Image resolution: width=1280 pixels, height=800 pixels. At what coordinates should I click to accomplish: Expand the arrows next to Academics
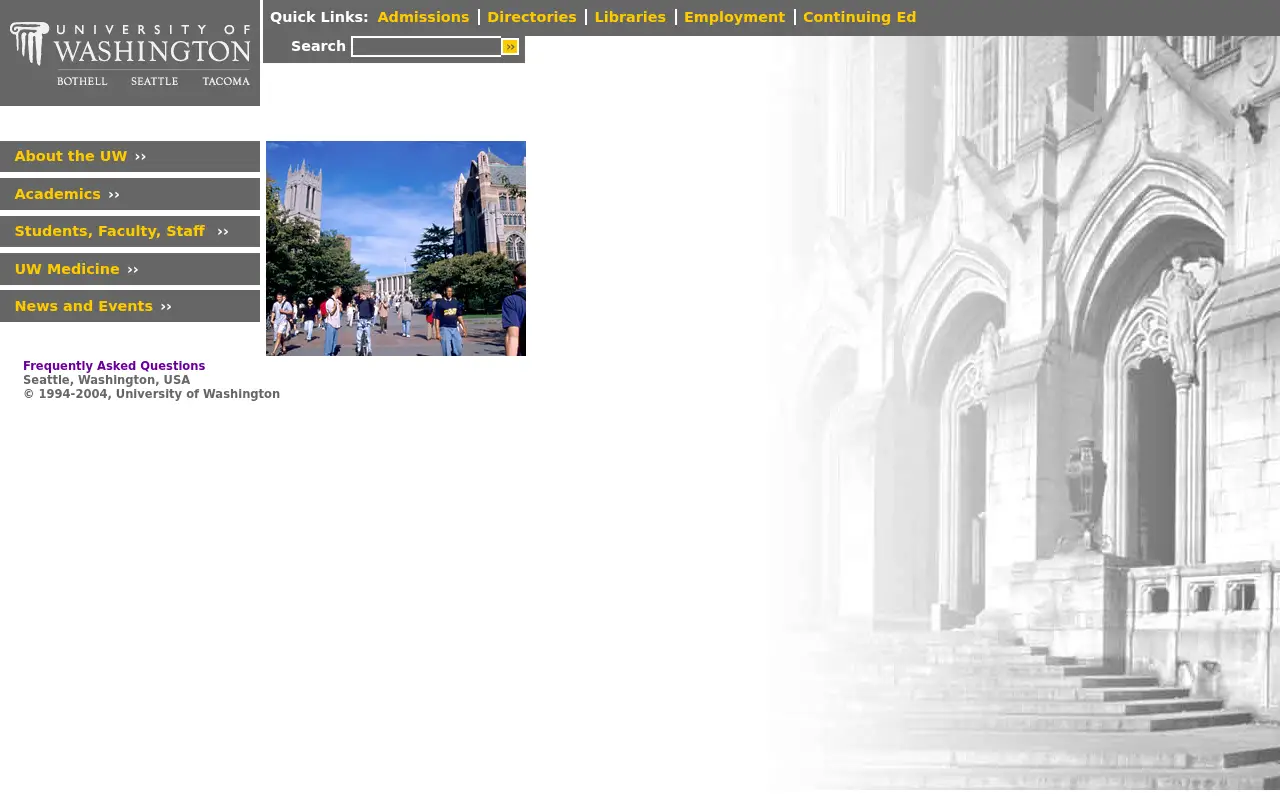[114, 195]
